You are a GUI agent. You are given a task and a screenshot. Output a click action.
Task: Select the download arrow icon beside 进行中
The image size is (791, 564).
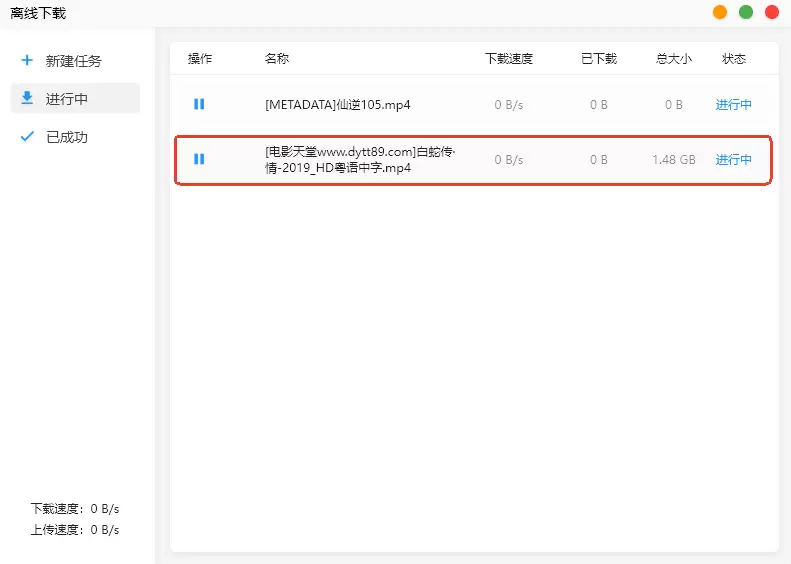tap(27, 98)
